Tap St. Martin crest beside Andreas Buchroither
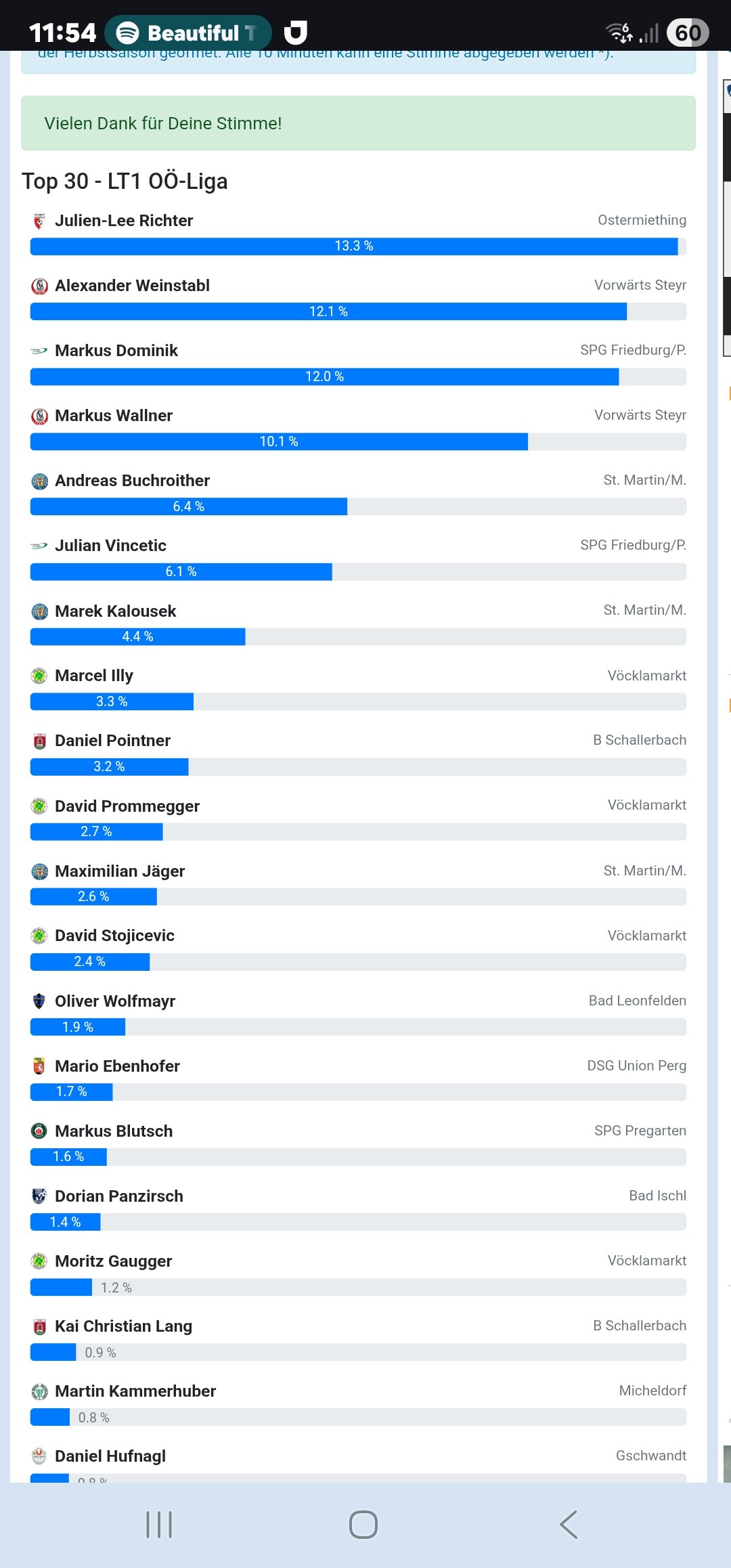 [39, 481]
